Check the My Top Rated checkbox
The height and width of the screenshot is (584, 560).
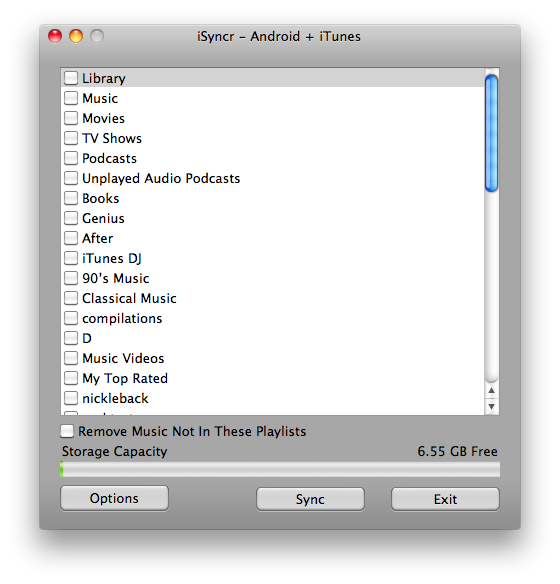(x=71, y=378)
